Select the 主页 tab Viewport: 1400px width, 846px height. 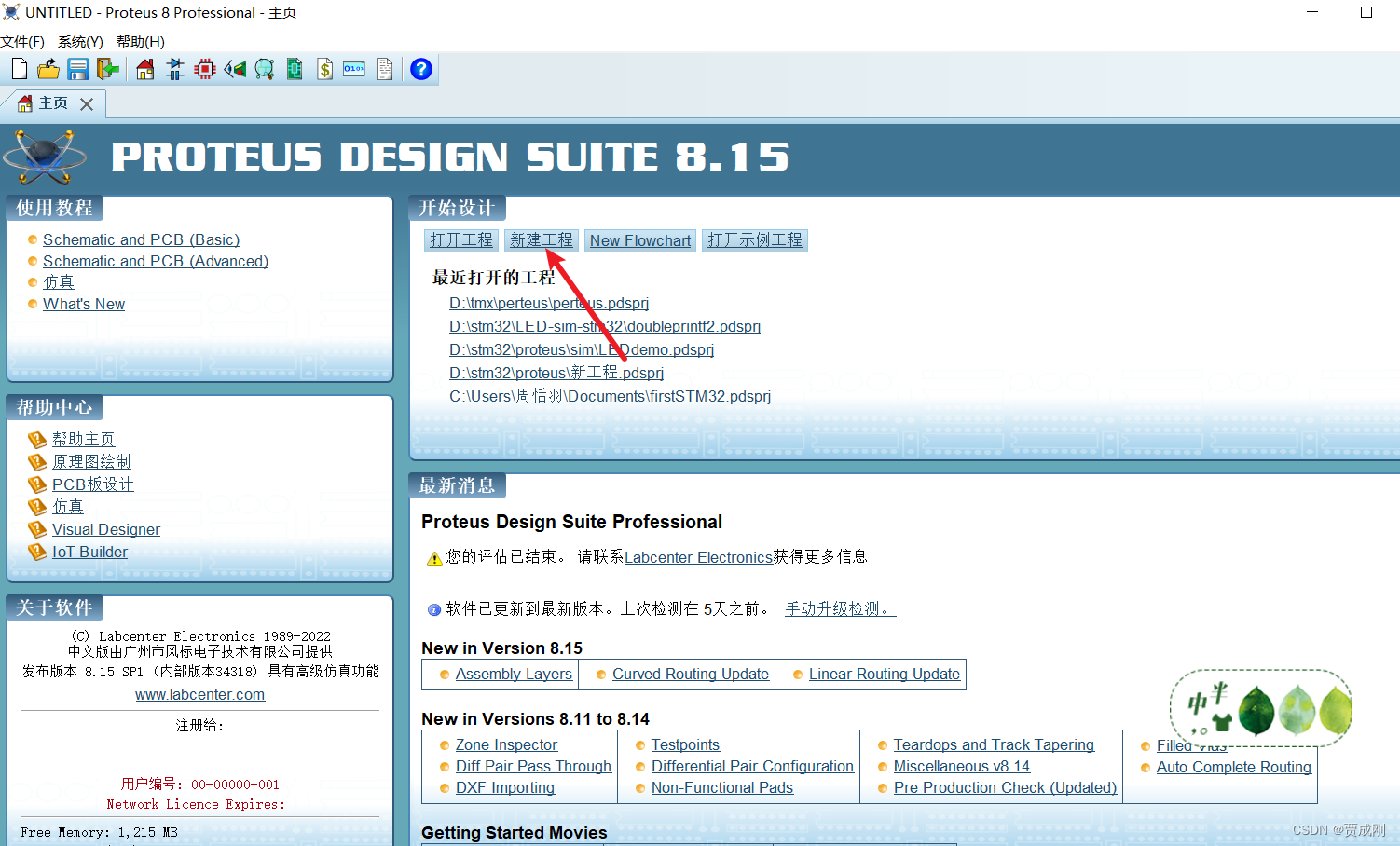click(53, 103)
